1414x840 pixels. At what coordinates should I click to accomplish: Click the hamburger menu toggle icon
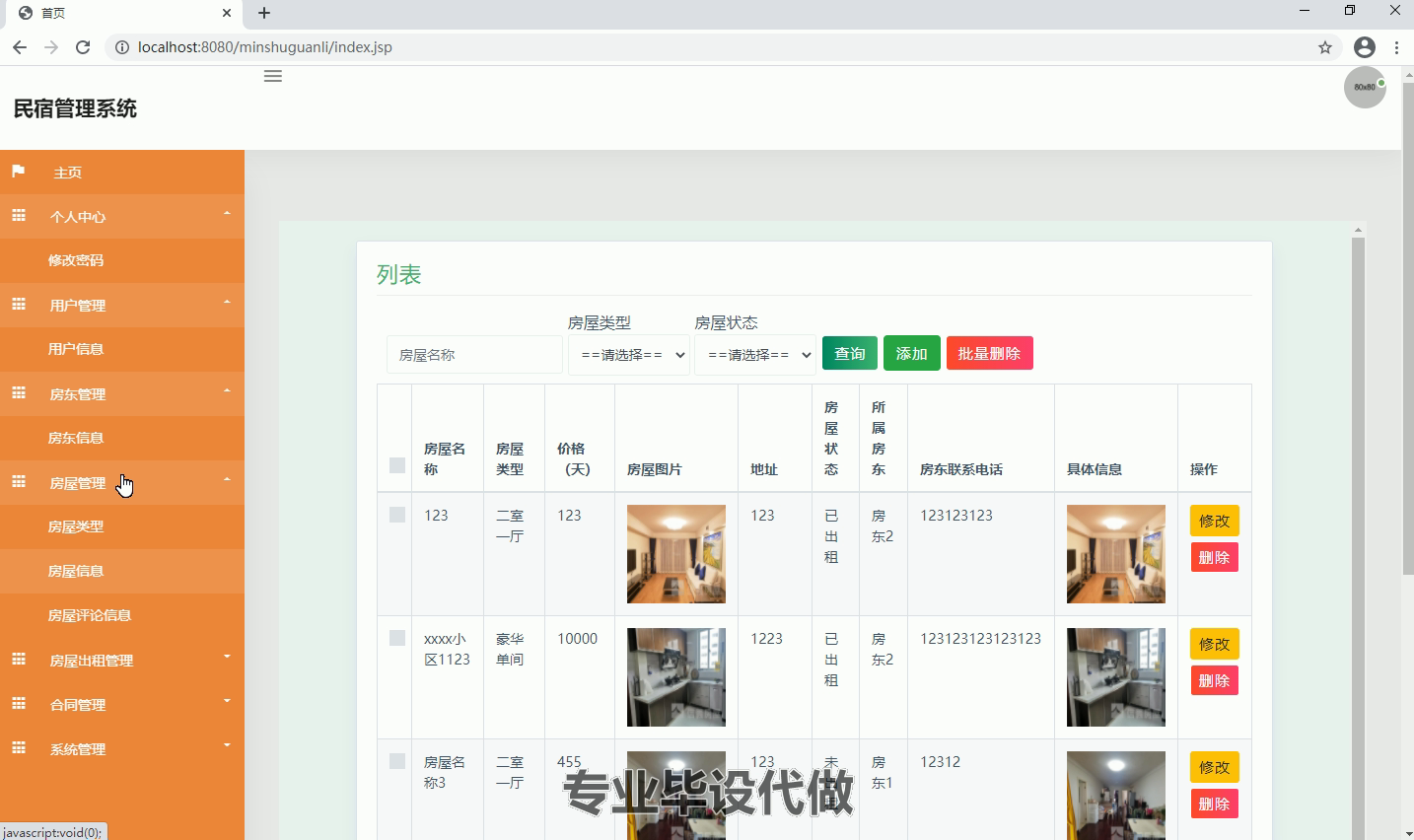click(x=273, y=76)
